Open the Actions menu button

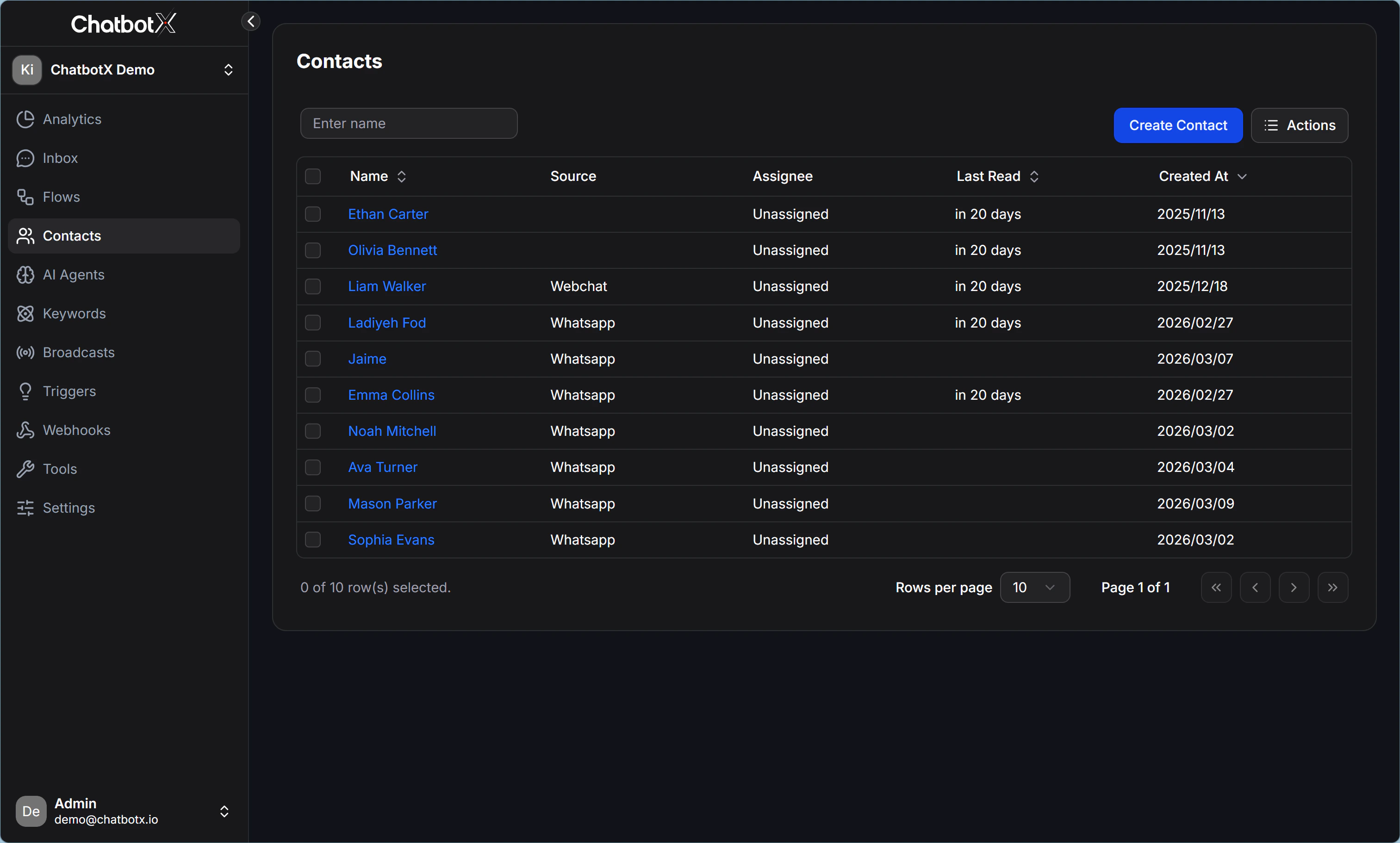click(x=1300, y=125)
